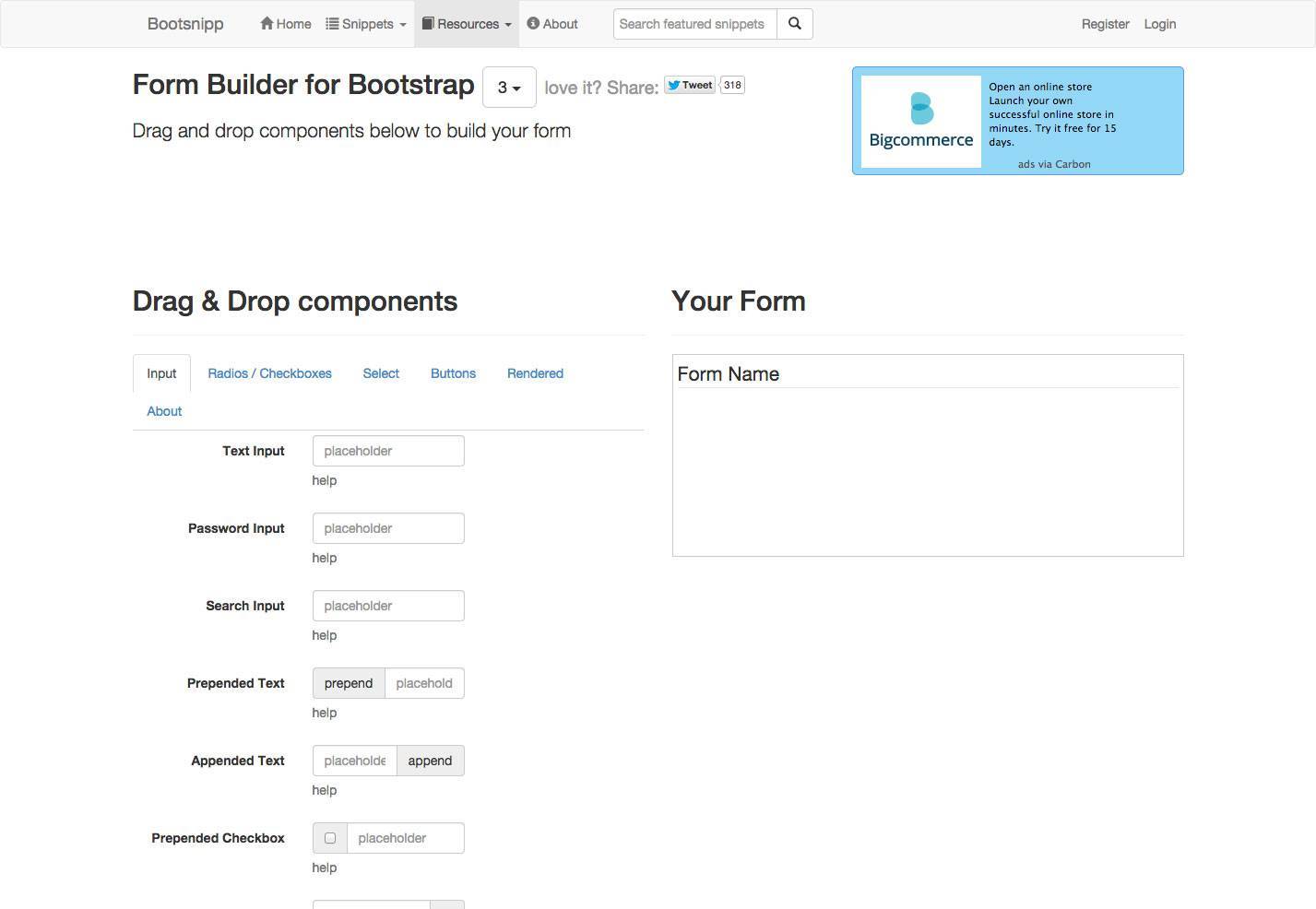Click the Text Input placeholder field
The width and height of the screenshot is (1316, 909).
click(388, 451)
